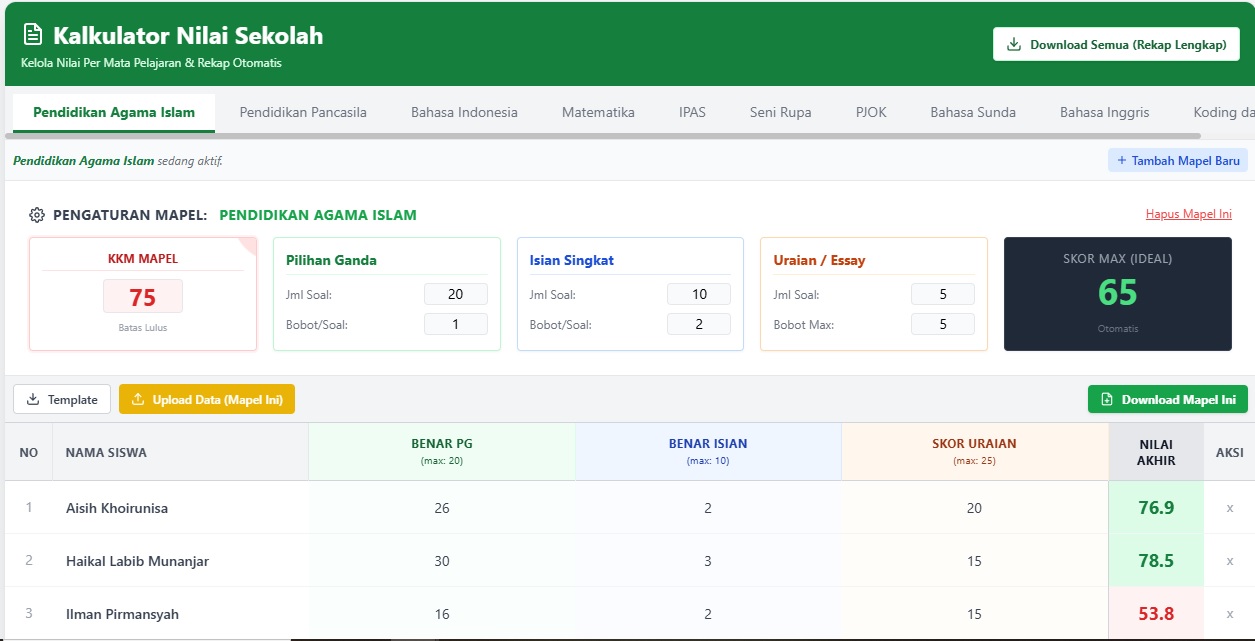Viewport: 1255px width, 641px height.
Task: Edit the KKM Mapel value field
Action: click(x=143, y=297)
